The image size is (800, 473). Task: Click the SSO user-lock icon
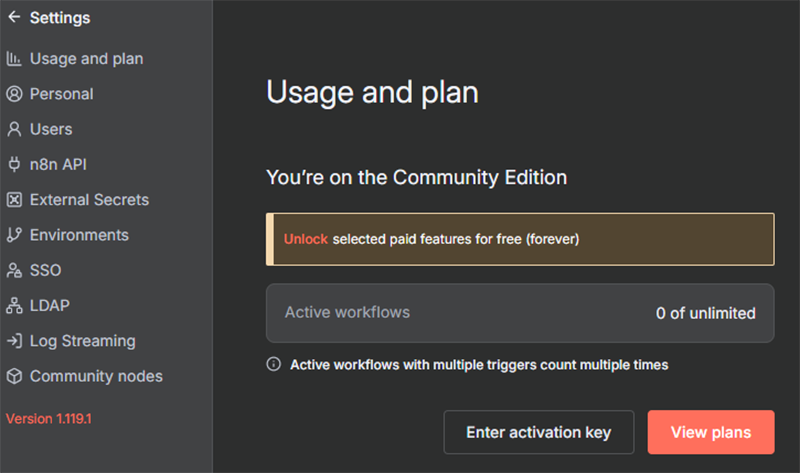click(x=14, y=270)
